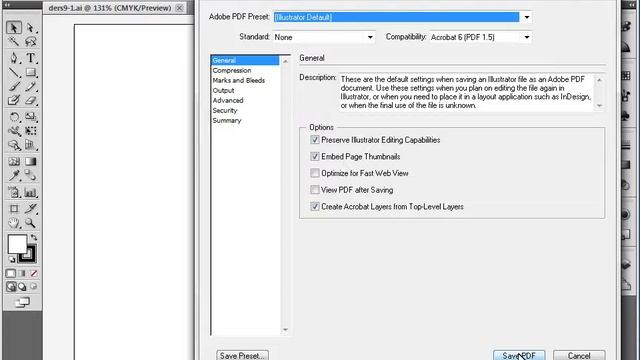
Task: Enable Optimize for Fast Web View
Action: (315, 173)
